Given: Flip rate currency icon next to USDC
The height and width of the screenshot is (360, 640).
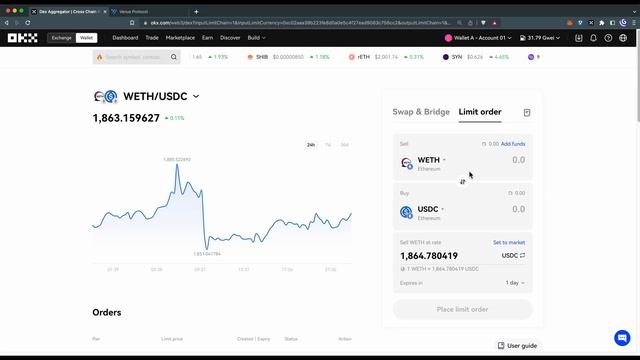Looking at the screenshot, I should (522, 256).
